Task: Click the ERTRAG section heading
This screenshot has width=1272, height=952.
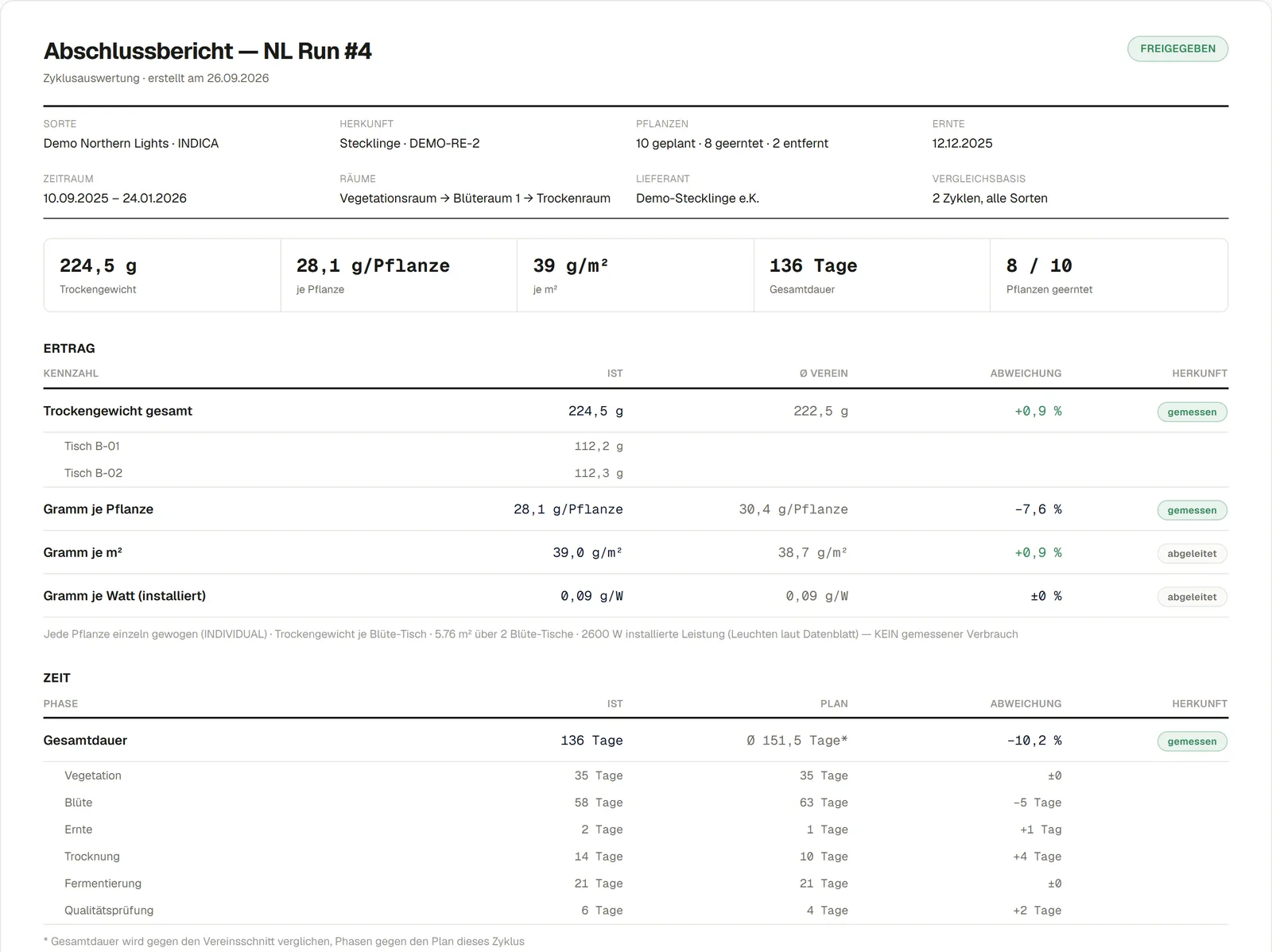Action: pyautogui.click(x=69, y=348)
